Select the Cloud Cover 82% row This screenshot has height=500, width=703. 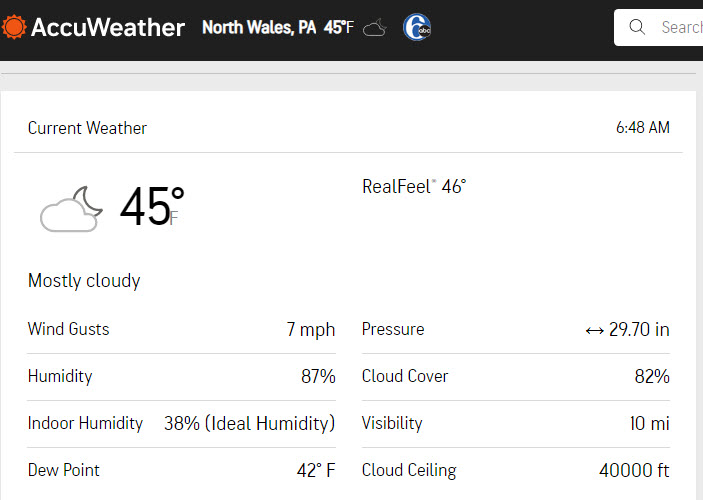pos(516,377)
